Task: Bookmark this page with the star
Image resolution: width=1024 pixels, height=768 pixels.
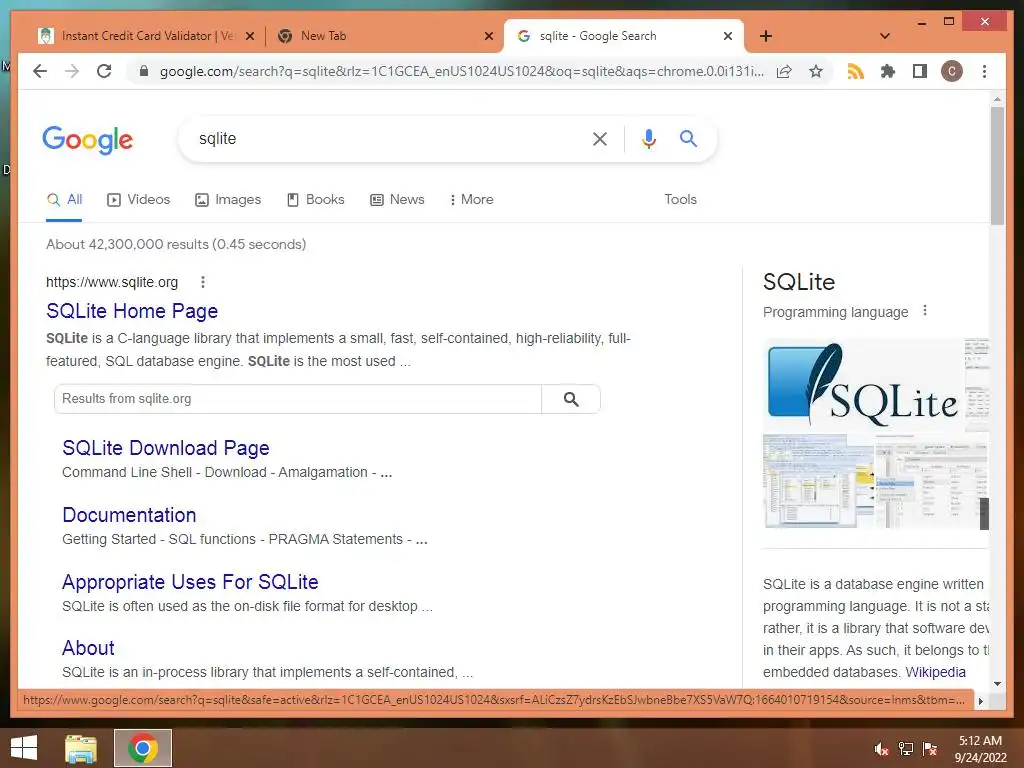Action: click(x=816, y=71)
